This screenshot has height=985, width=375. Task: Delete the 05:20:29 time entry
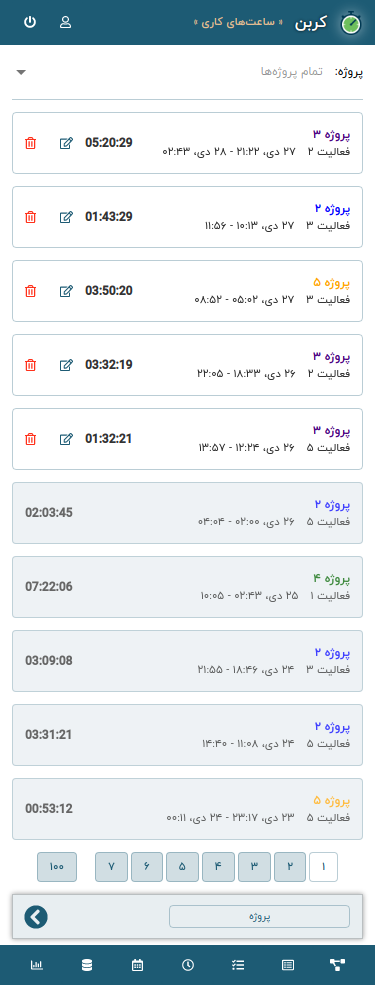(x=30, y=143)
